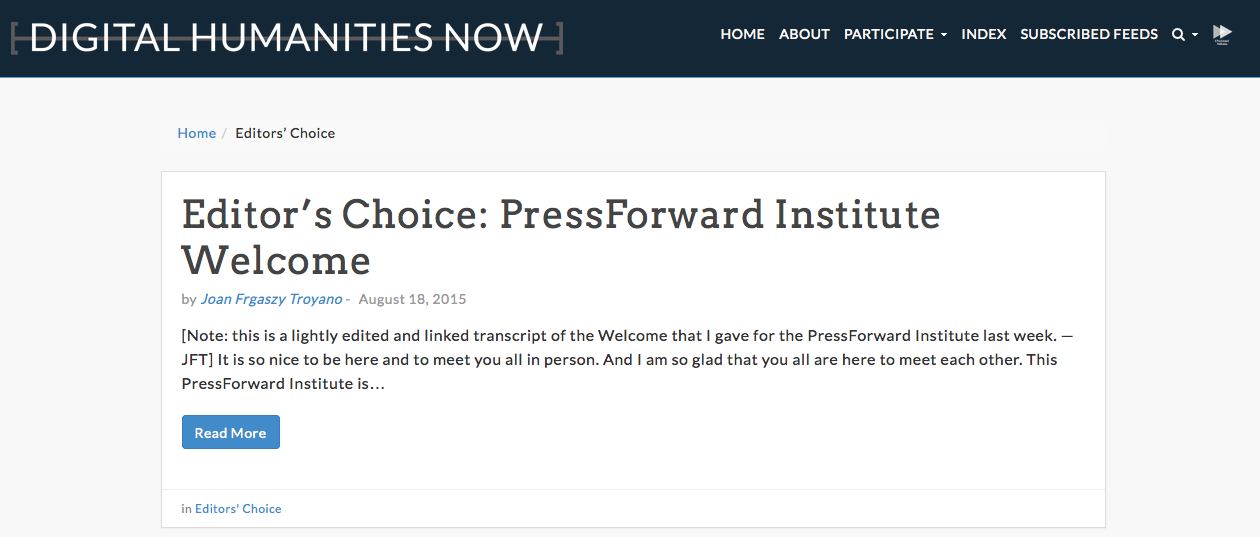Select Index in the top navigation

click(984, 34)
